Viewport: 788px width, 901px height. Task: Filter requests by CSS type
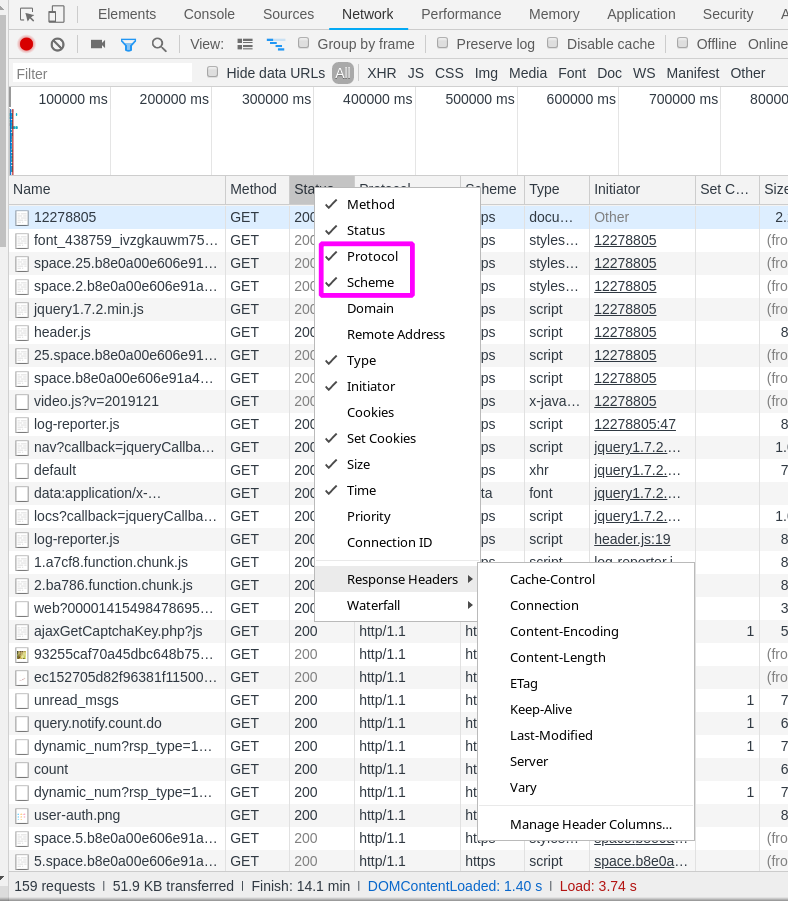(x=449, y=73)
